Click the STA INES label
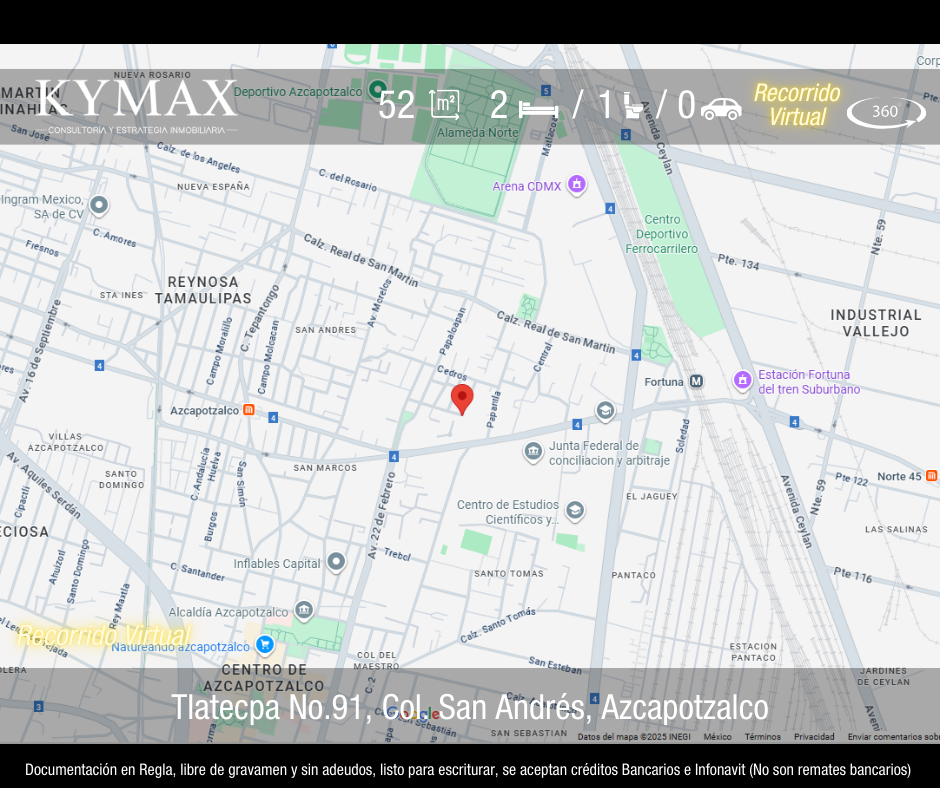940x788 pixels. (x=122, y=295)
